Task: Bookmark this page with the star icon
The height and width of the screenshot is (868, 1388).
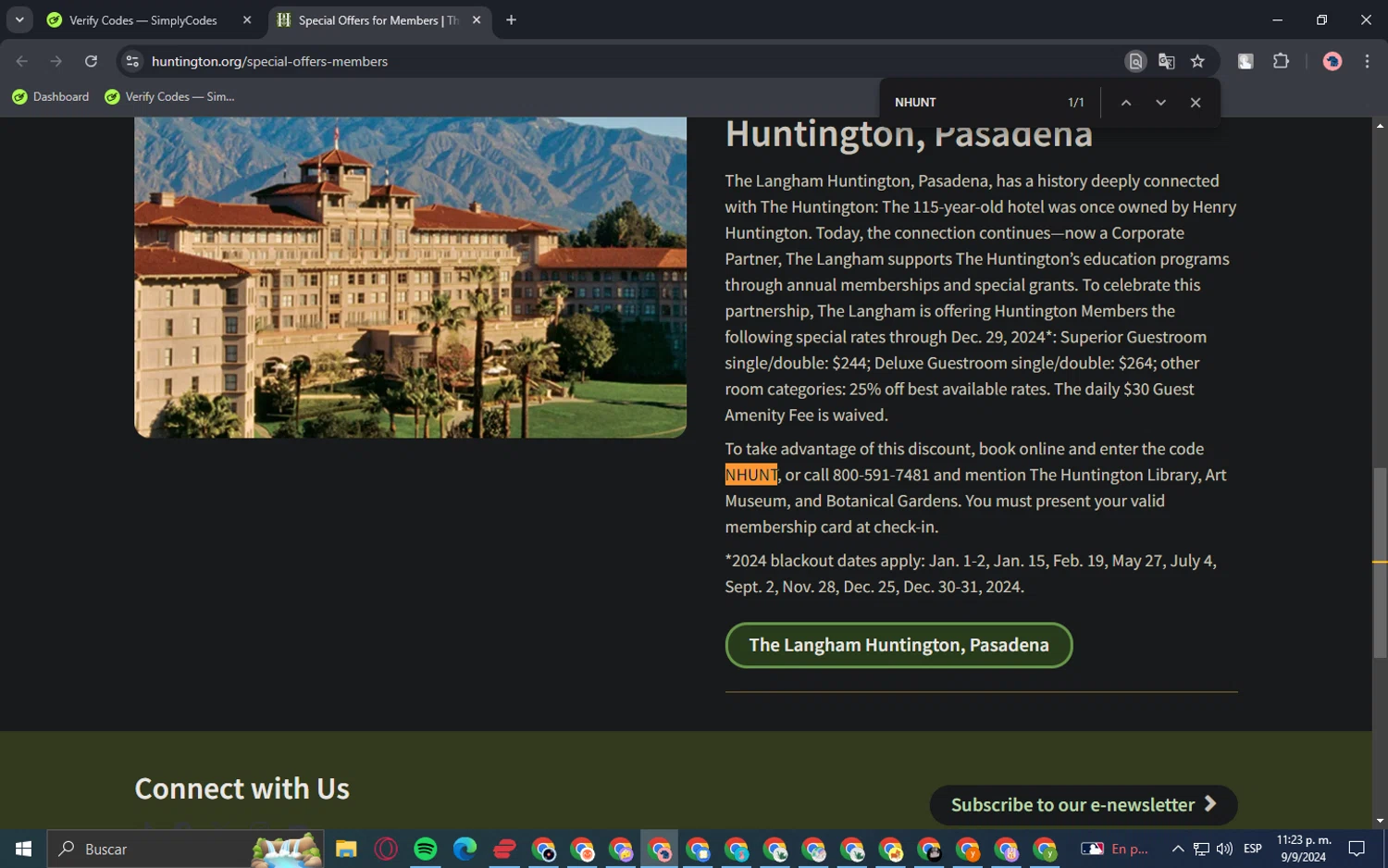Action: point(1197,61)
